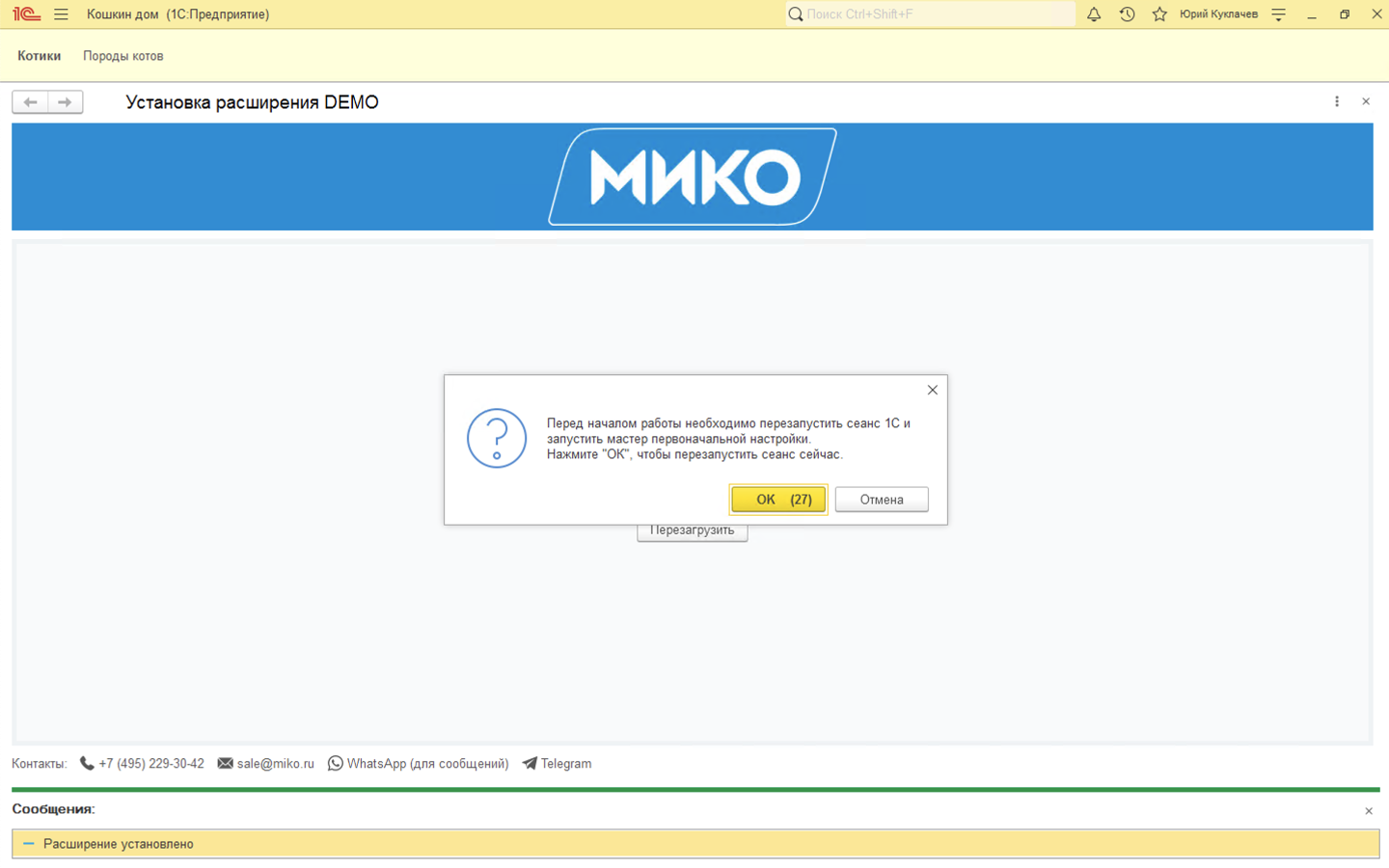This screenshot has width=1389, height=868.
Task: Open notifications bell
Action: click(1094, 14)
